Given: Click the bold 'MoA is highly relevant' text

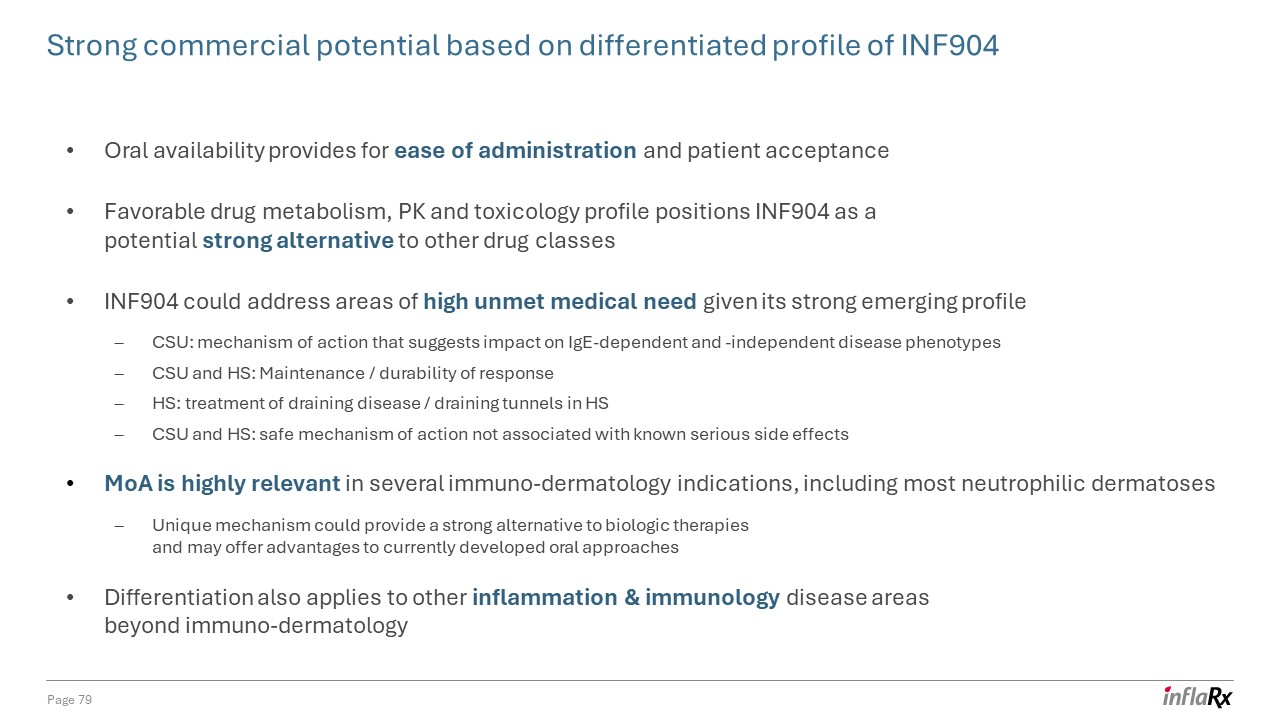Looking at the screenshot, I should [222, 484].
